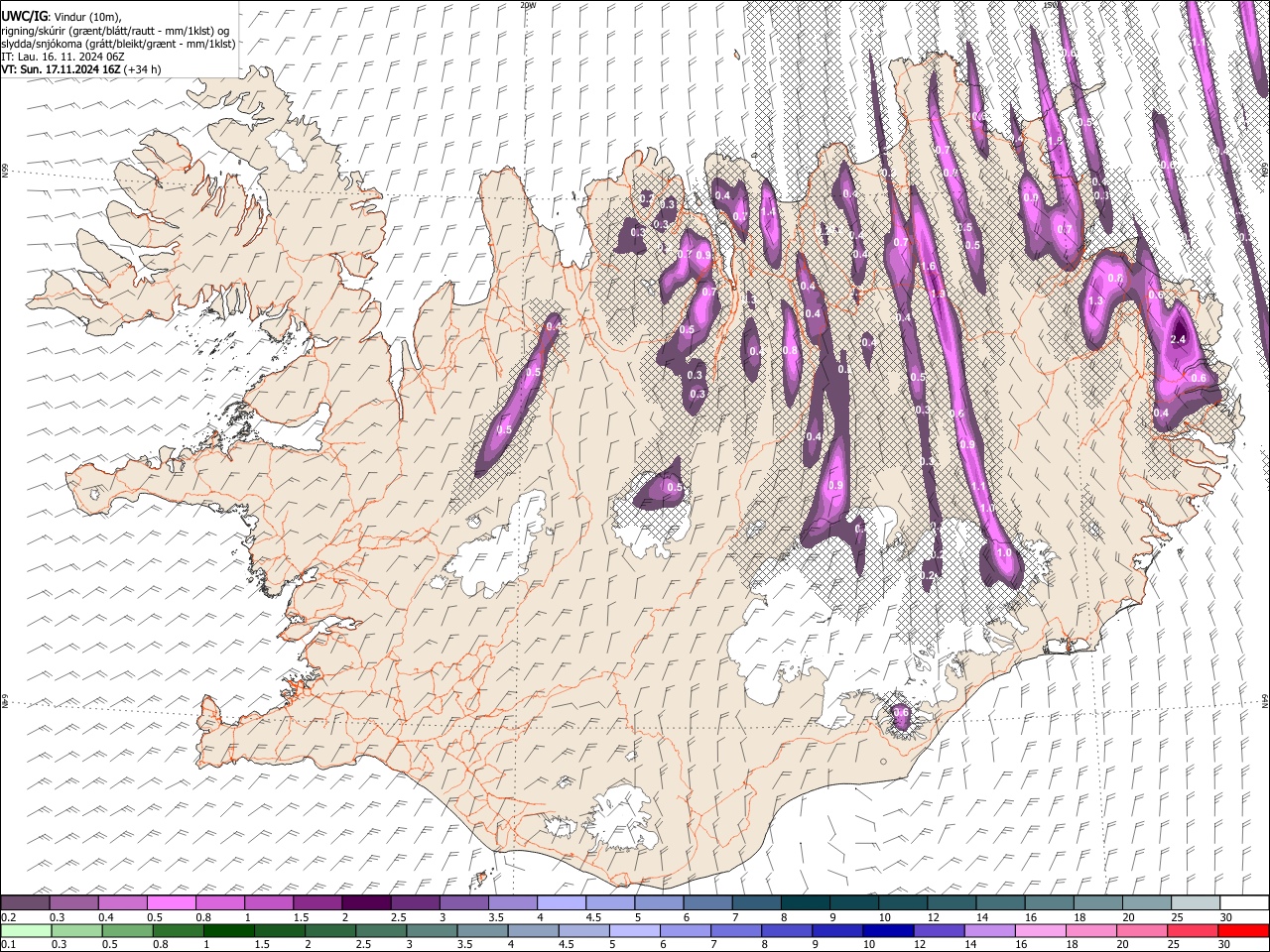Click the upper legend swatch between 0.2 and 0.3
Image resolution: width=1270 pixels, height=952 pixels.
coord(25,902)
